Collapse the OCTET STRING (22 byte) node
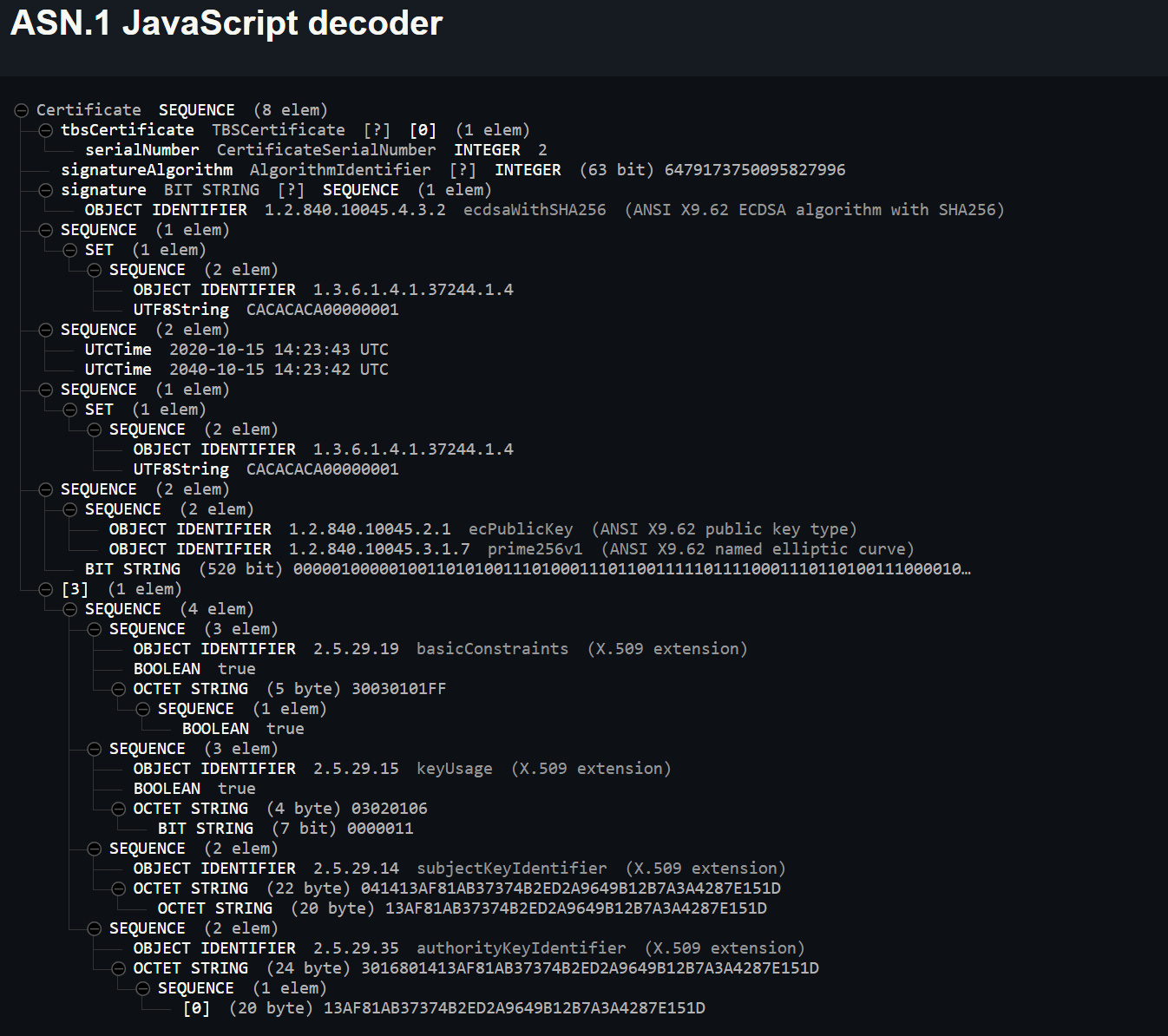 [119, 888]
